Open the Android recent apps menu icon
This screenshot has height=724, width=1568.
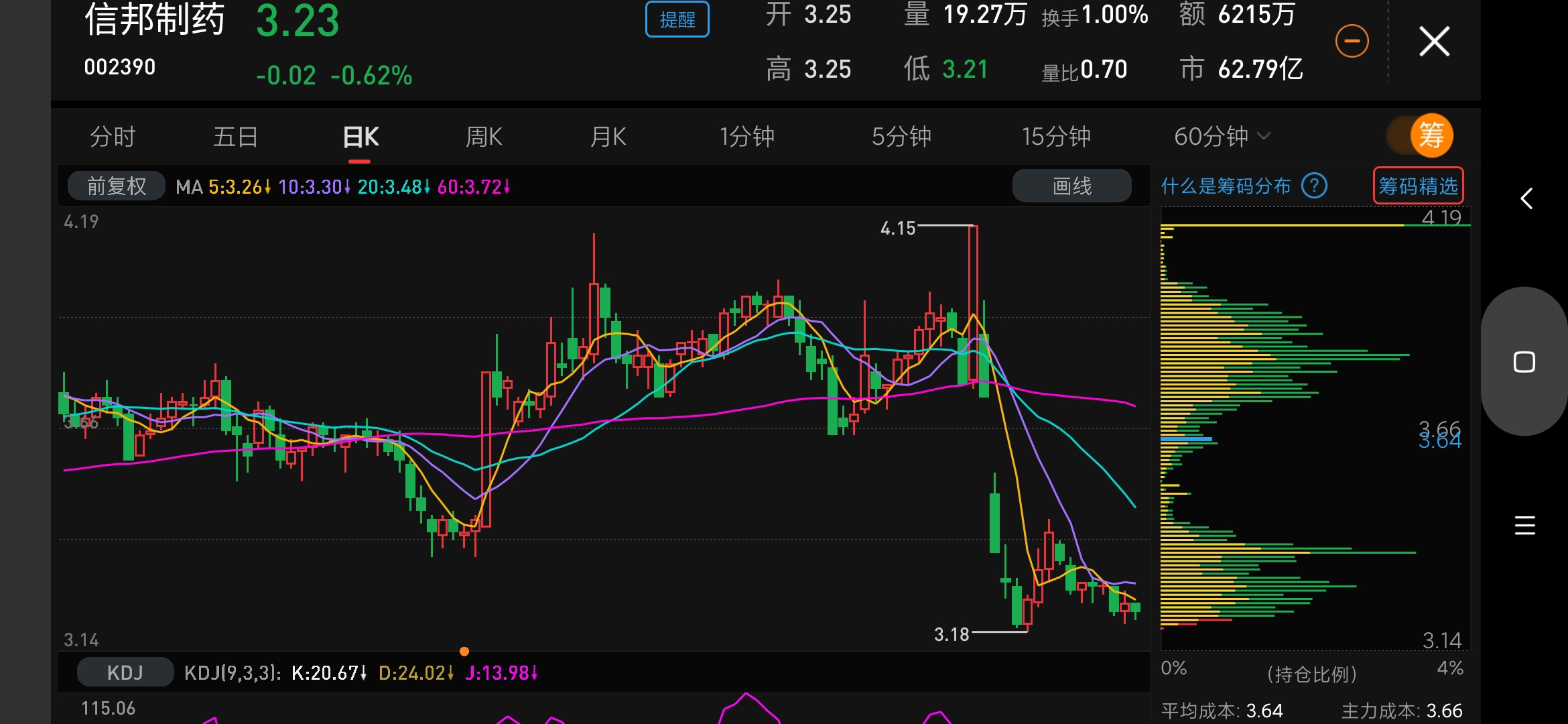1524,525
